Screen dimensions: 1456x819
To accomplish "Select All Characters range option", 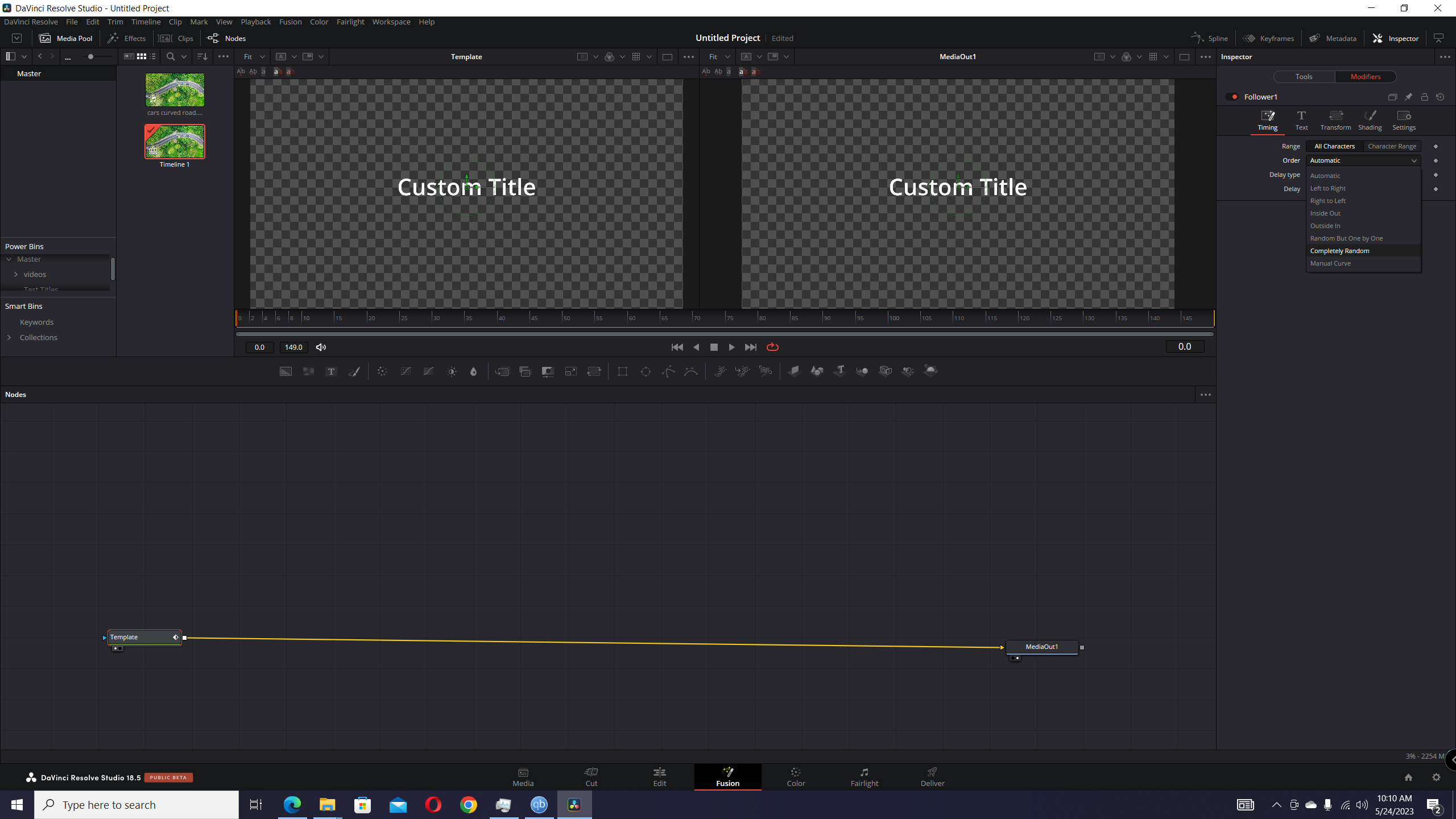I will [1334, 146].
